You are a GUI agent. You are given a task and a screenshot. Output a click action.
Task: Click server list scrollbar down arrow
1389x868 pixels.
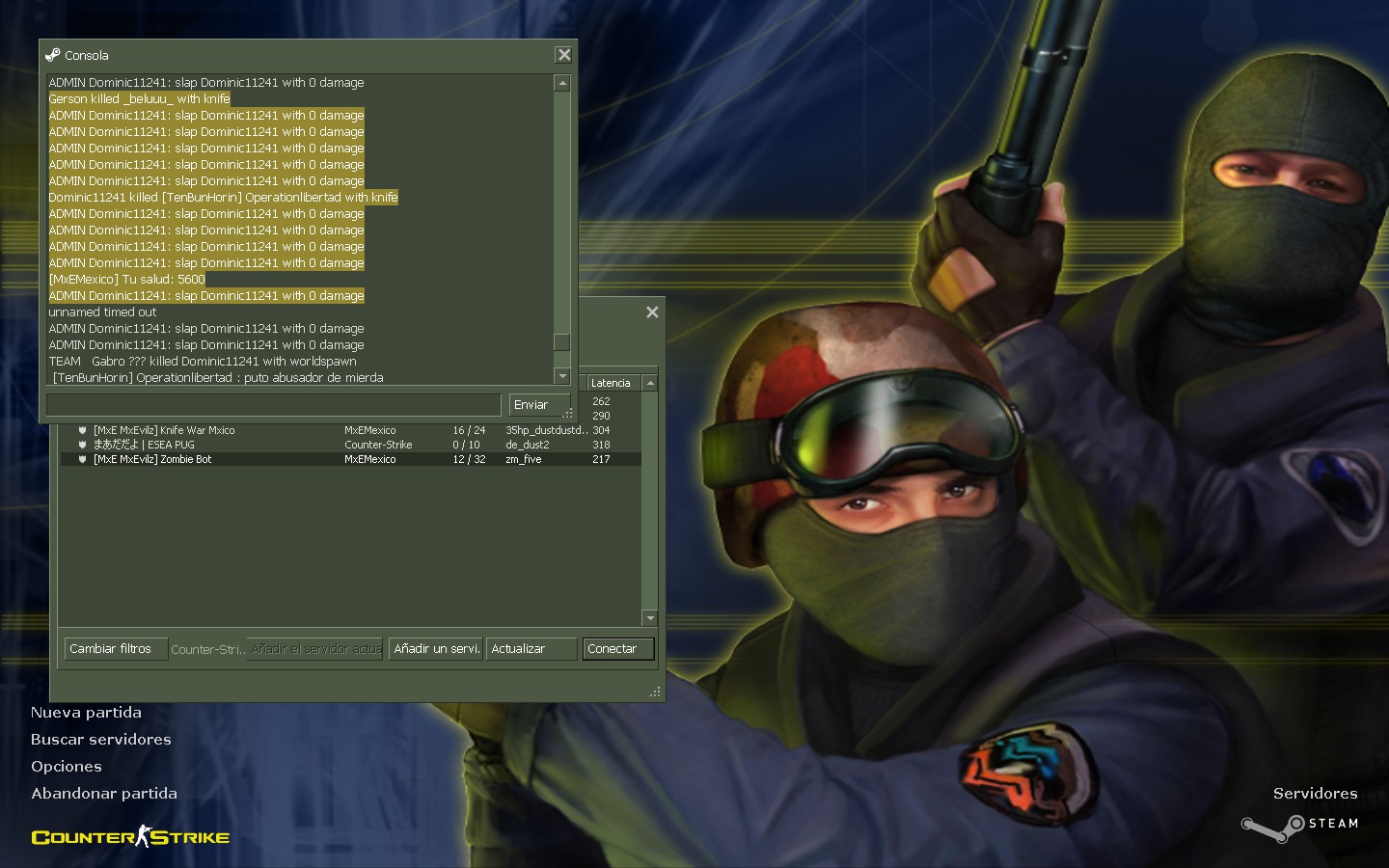click(650, 618)
